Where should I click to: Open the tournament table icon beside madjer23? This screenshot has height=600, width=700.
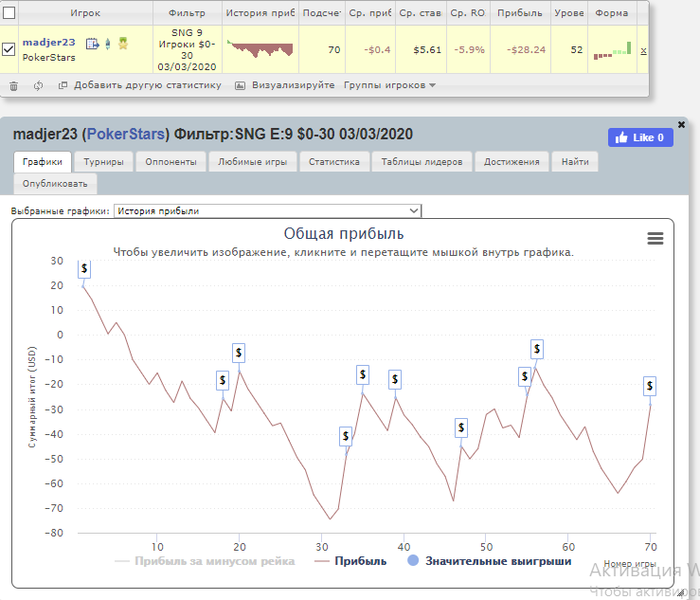coord(92,44)
